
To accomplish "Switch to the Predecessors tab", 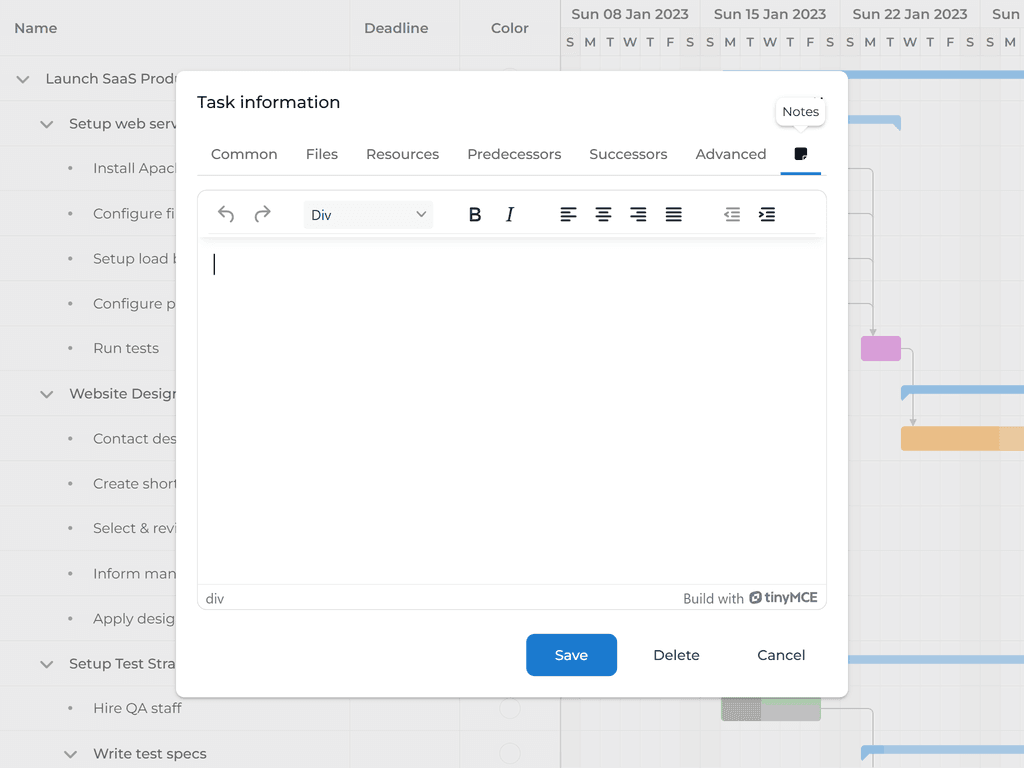I will point(514,154).
